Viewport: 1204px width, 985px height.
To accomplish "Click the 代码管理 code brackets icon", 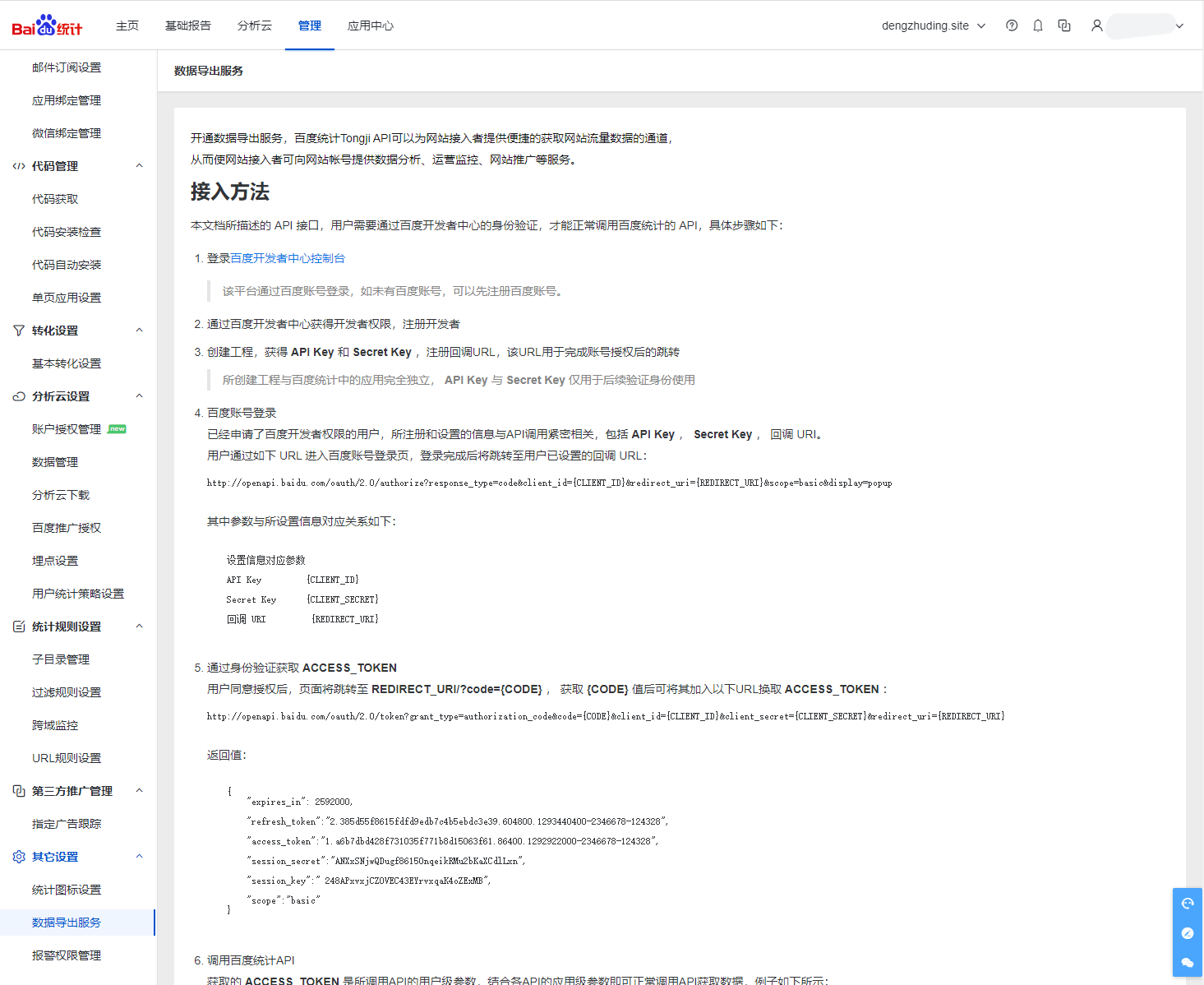I will 19,166.
